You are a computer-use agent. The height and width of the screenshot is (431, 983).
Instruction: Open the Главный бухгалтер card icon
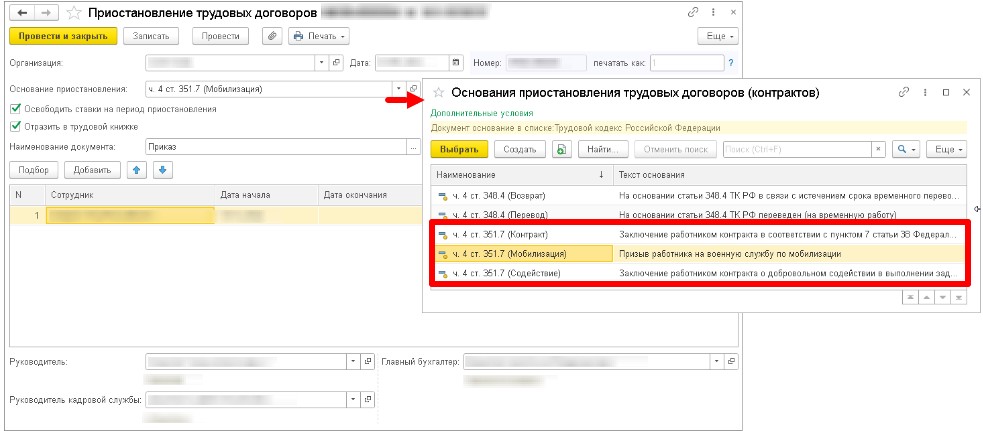[732, 361]
